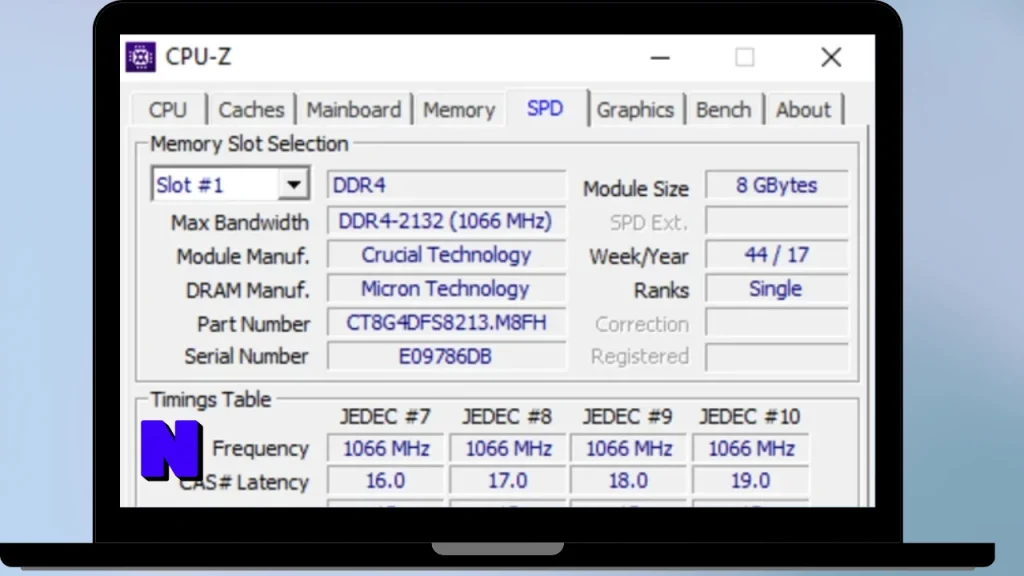Maximize the CPU-Z window

pos(744,57)
